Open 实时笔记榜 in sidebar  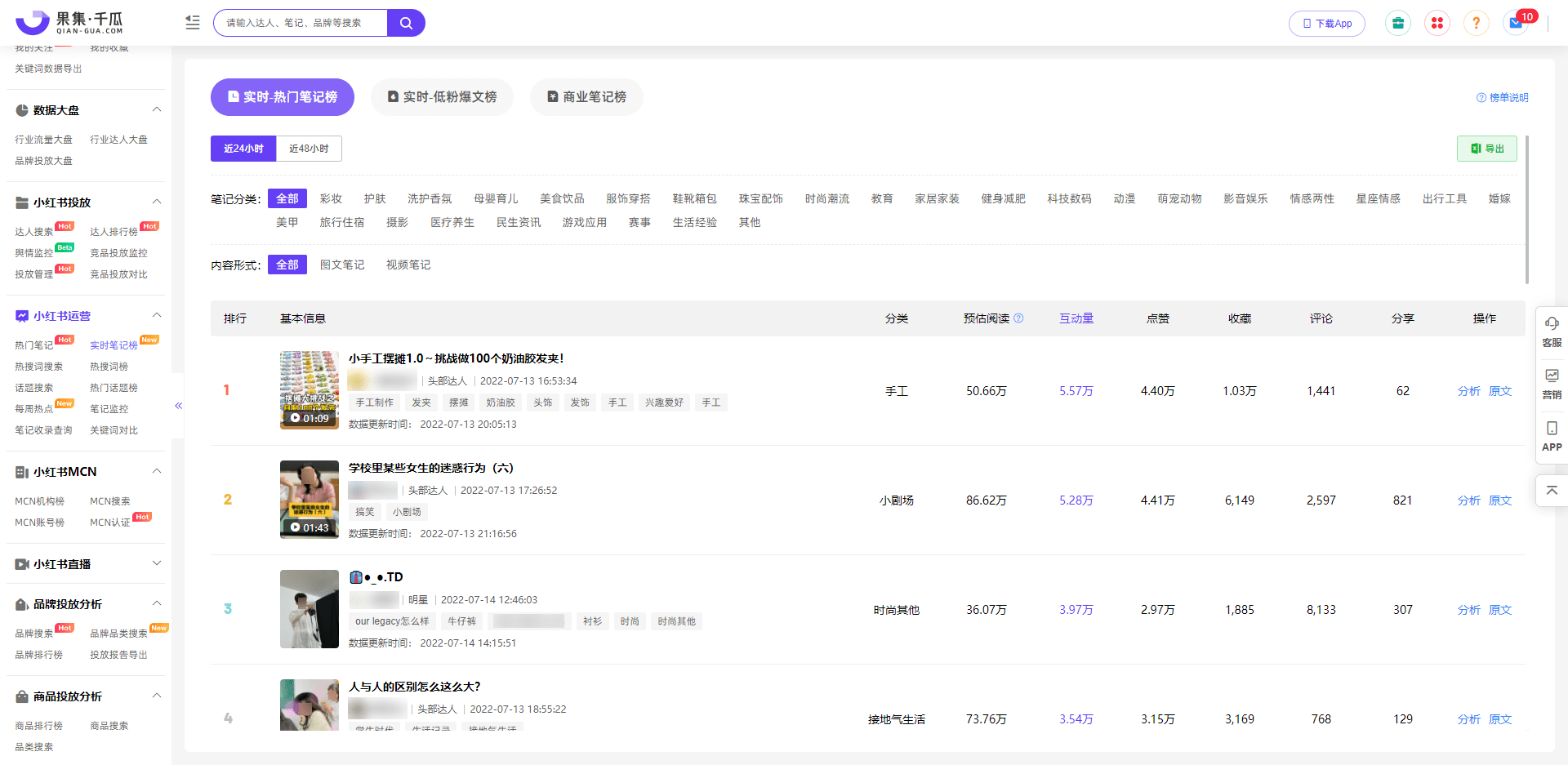click(114, 345)
